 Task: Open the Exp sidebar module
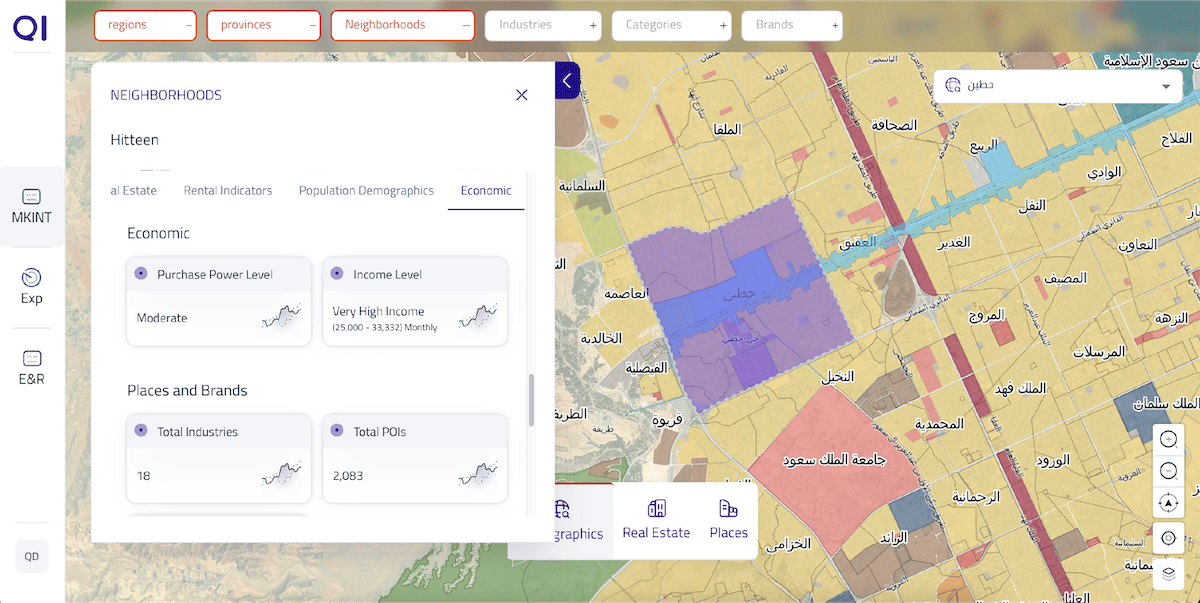coord(31,285)
